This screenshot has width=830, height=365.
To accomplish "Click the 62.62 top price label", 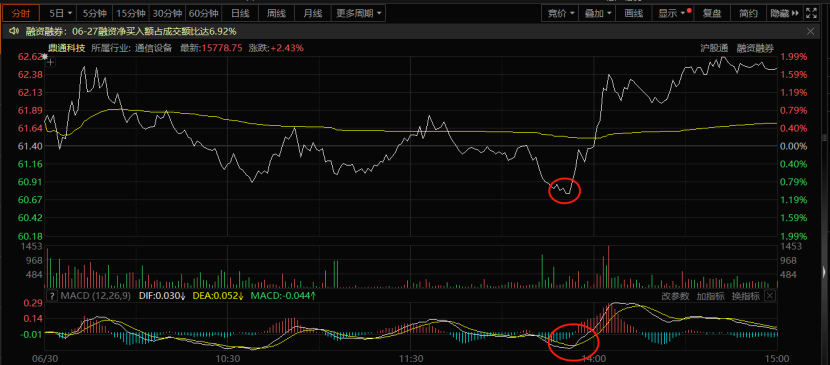I will click(x=30, y=57).
